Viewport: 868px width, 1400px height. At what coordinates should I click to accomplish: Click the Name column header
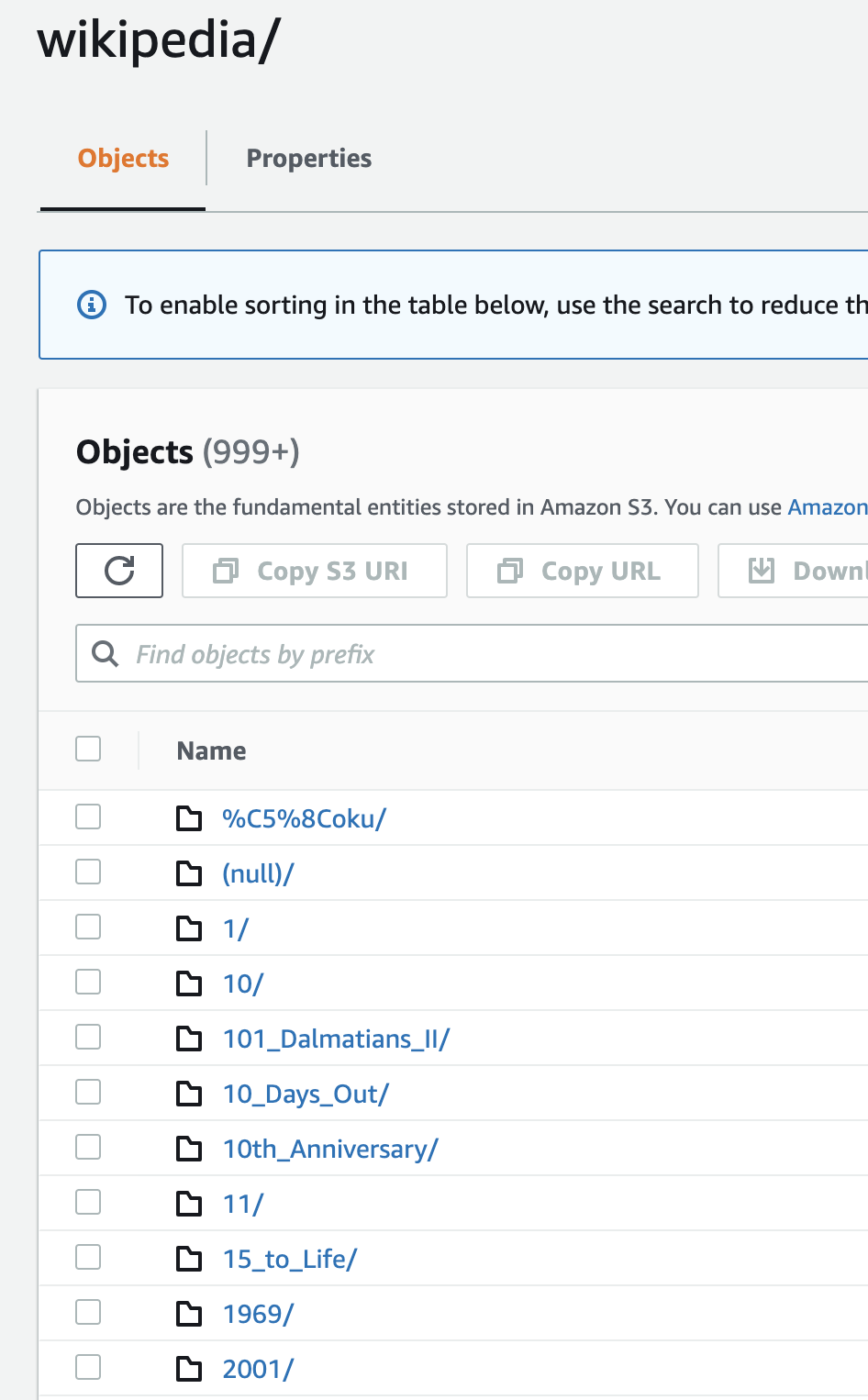[211, 750]
